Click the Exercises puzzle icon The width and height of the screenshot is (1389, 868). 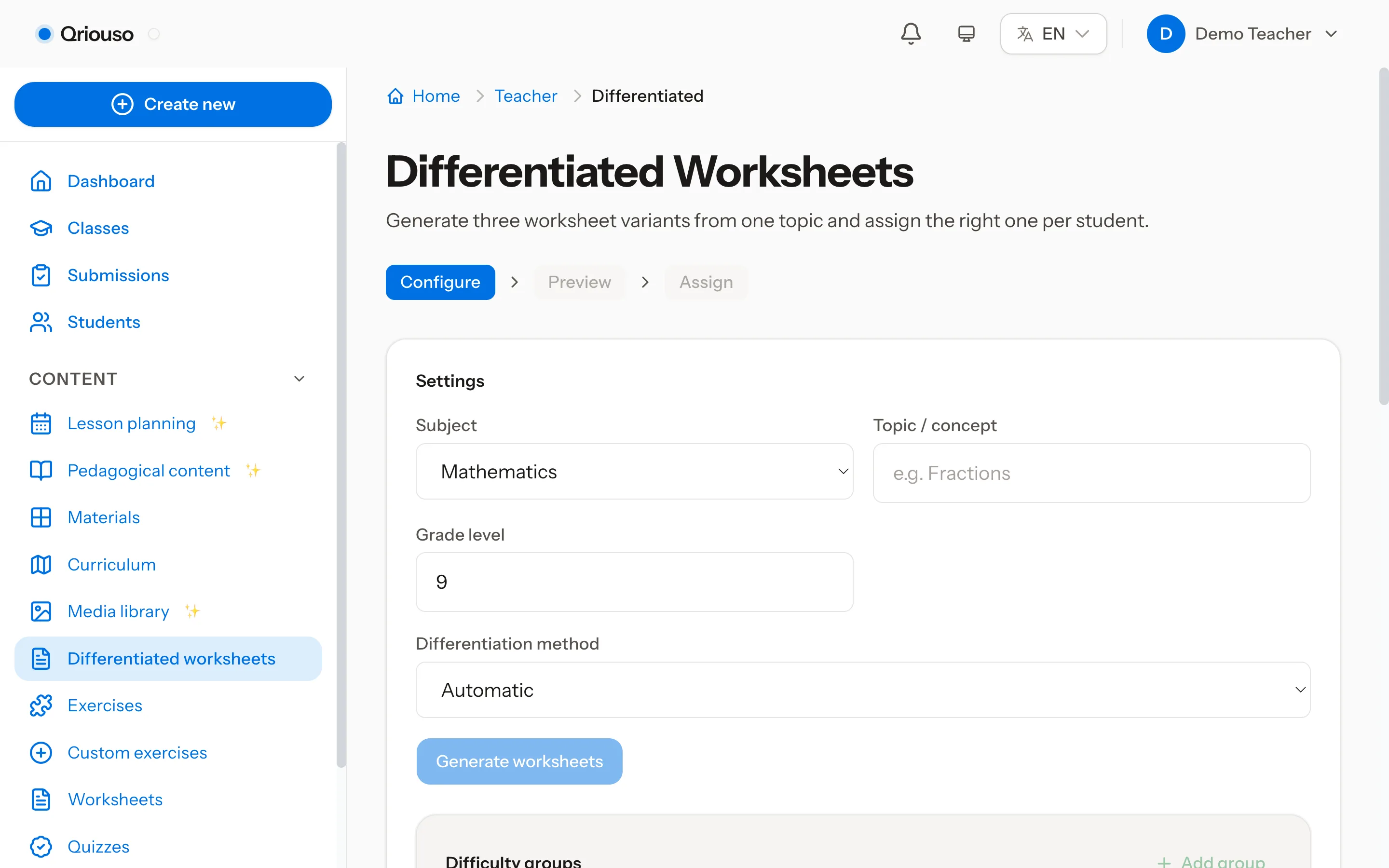click(x=41, y=705)
